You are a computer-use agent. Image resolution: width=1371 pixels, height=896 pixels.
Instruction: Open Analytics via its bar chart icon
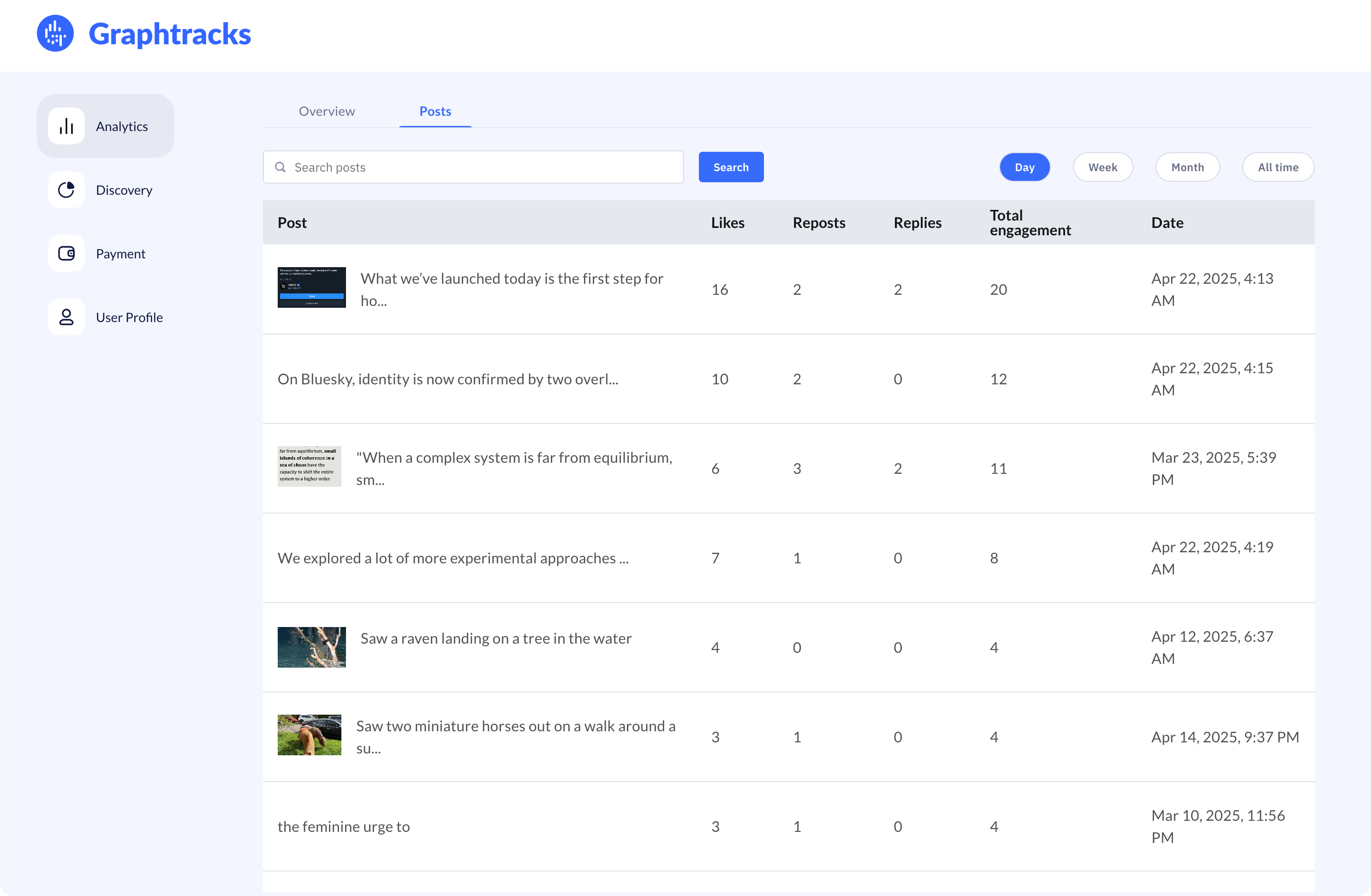[x=66, y=126]
